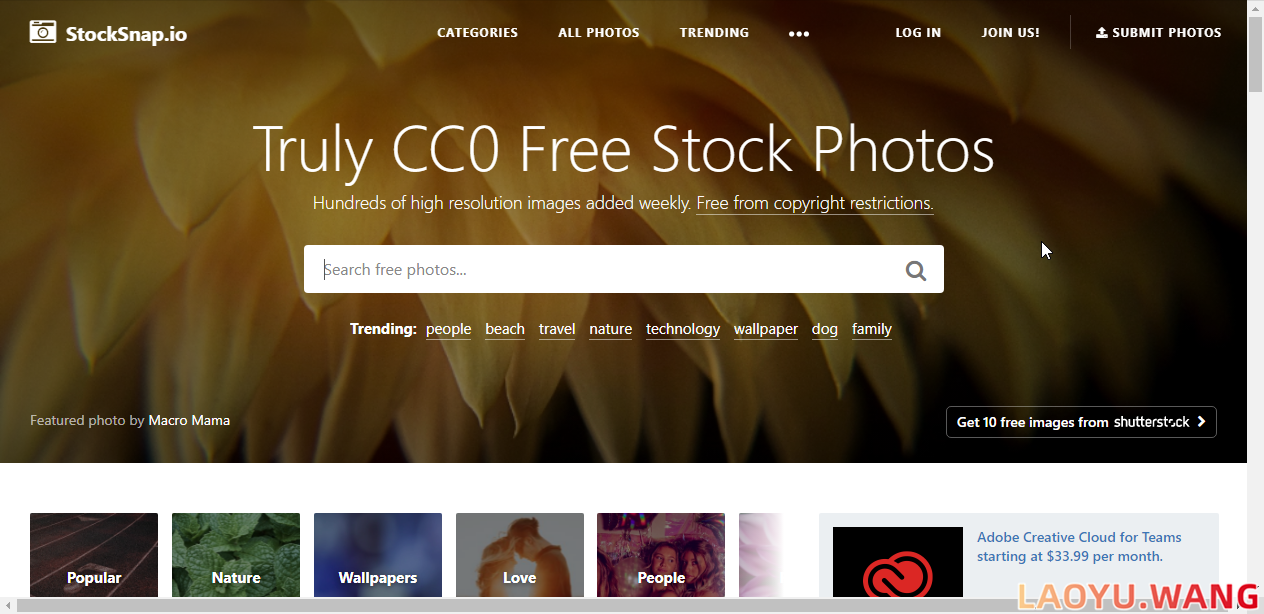Viewport: 1264px width, 614px height.
Task: Open 'Free from copyright restrictions' link
Action: coord(815,203)
